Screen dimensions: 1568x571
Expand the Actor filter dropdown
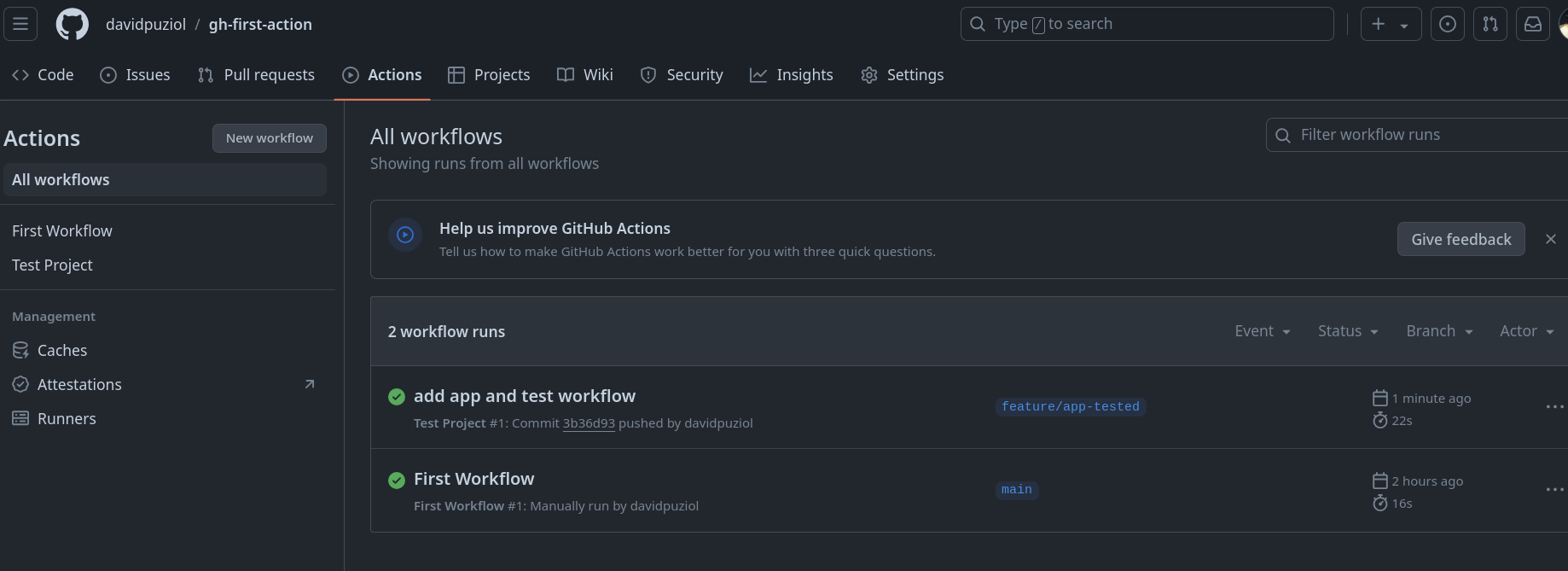1526,331
